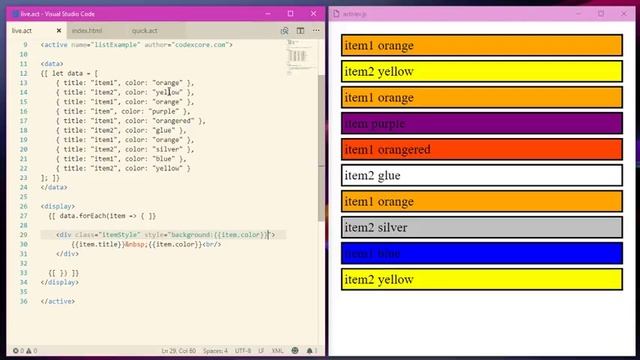Change language mode via XML entry
The image size is (640, 360).
pyautogui.click(x=278, y=351)
